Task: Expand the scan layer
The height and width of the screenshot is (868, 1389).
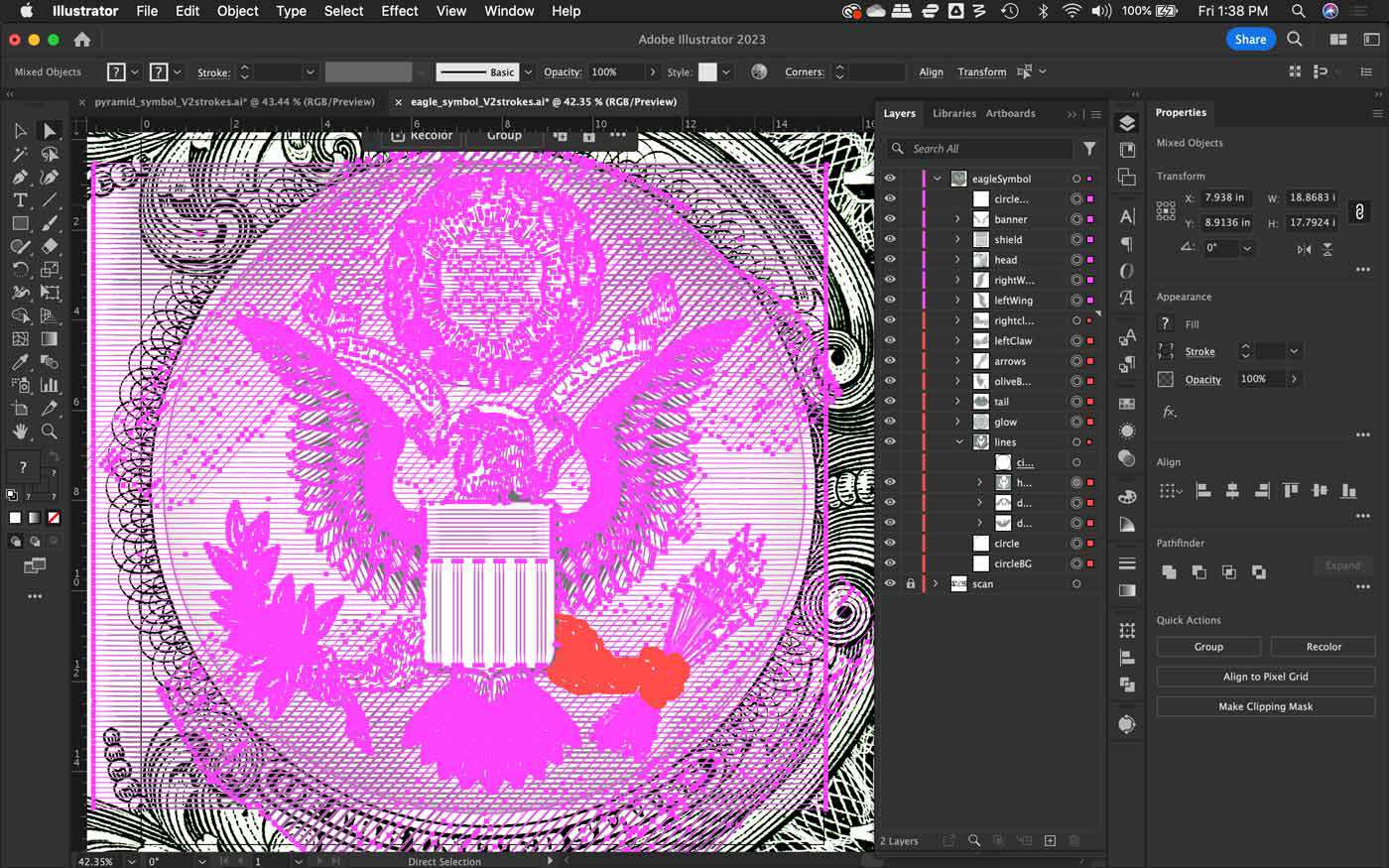Action: pyautogui.click(x=936, y=583)
